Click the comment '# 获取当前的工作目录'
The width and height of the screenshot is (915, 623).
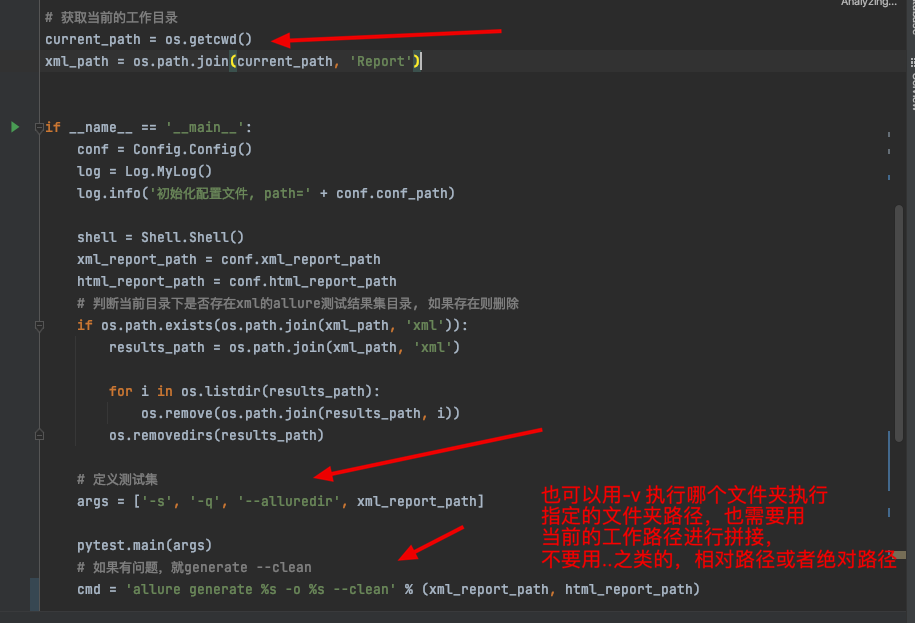pyautogui.click(x=111, y=18)
